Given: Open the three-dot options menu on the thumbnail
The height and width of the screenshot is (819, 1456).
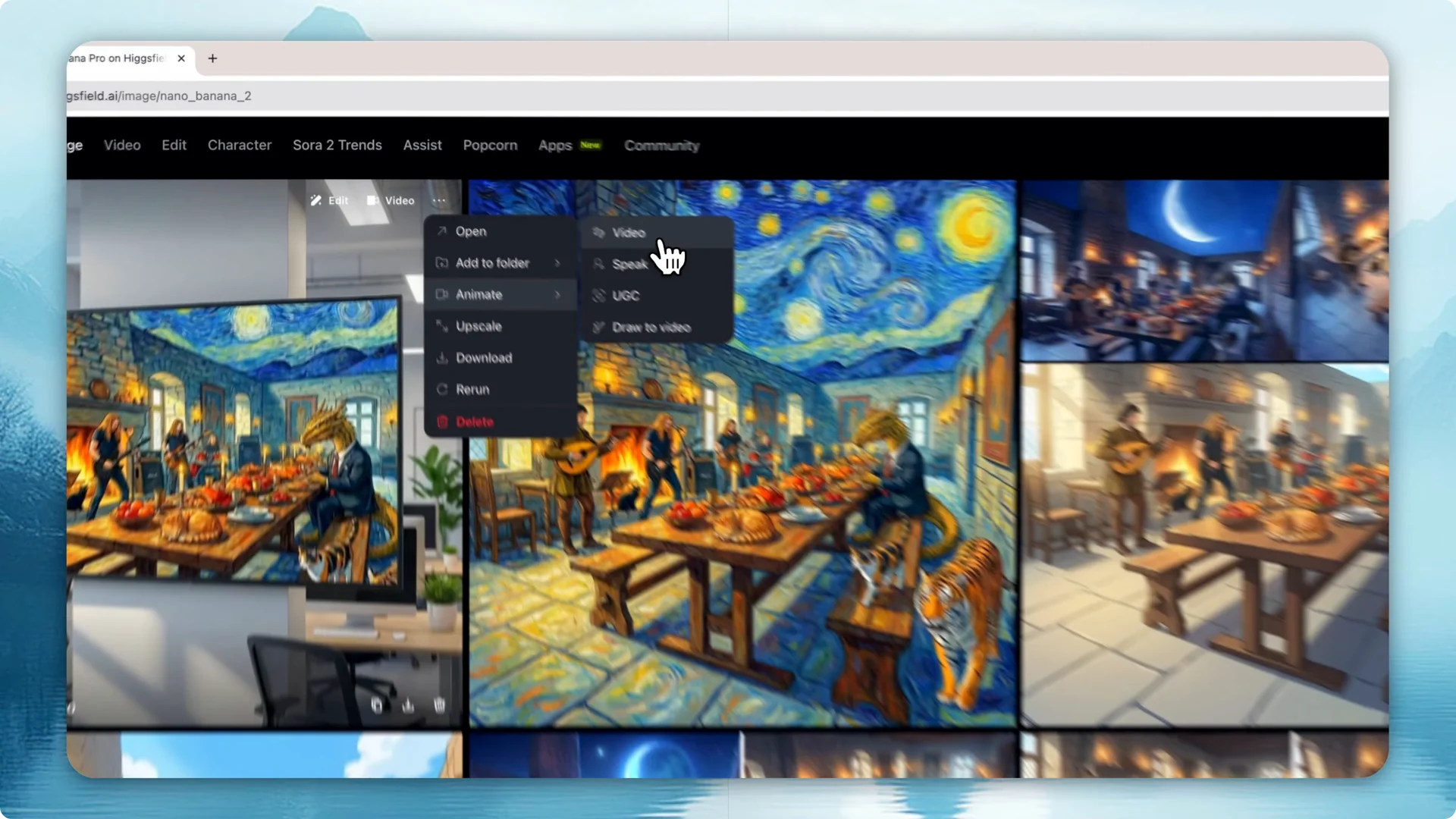Looking at the screenshot, I should 439,200.
